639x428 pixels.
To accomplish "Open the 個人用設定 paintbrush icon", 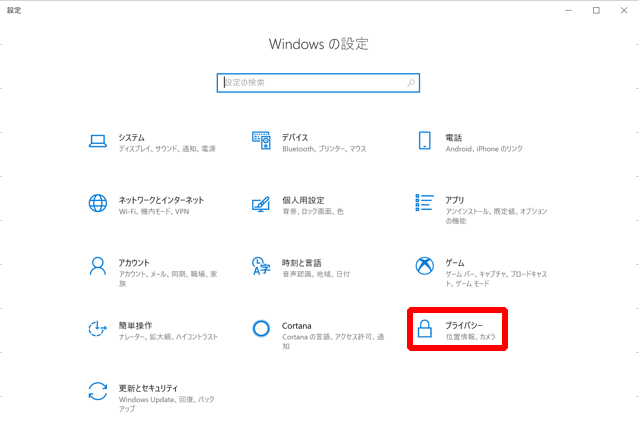I will (x=261, y=204).
